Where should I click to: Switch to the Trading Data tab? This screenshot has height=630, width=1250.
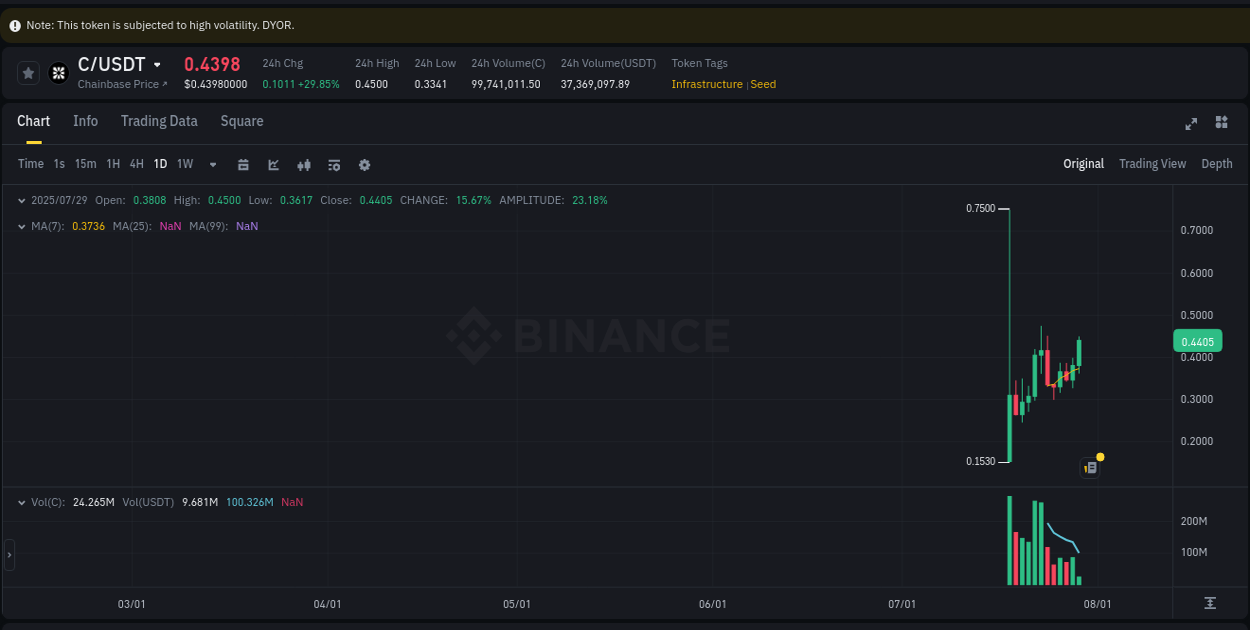[159, 121]
